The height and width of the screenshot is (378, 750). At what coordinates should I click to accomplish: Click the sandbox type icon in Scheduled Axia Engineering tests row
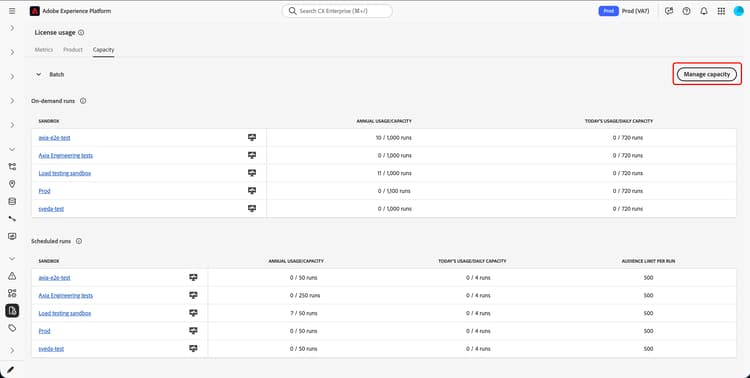tap(193, 295)
